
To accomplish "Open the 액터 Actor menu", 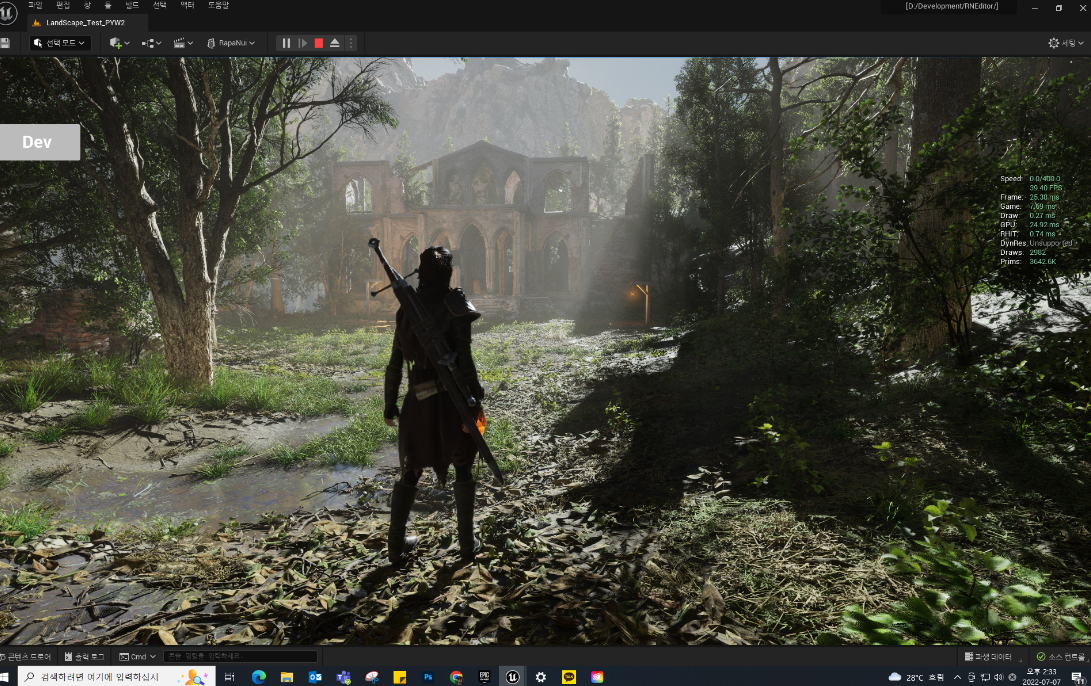I will 187,5.
